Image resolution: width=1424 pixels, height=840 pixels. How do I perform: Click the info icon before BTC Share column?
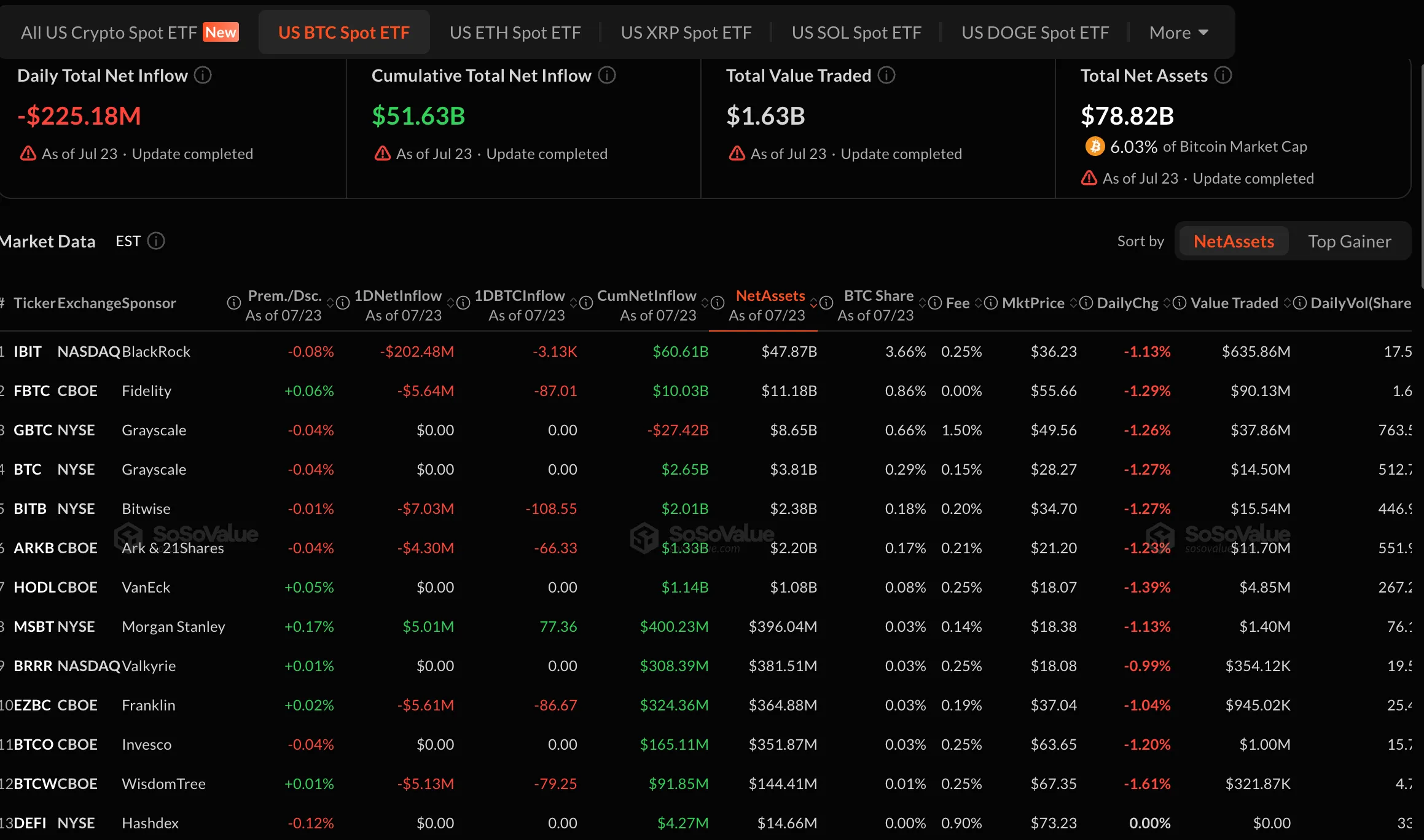[x=826, y=303]
